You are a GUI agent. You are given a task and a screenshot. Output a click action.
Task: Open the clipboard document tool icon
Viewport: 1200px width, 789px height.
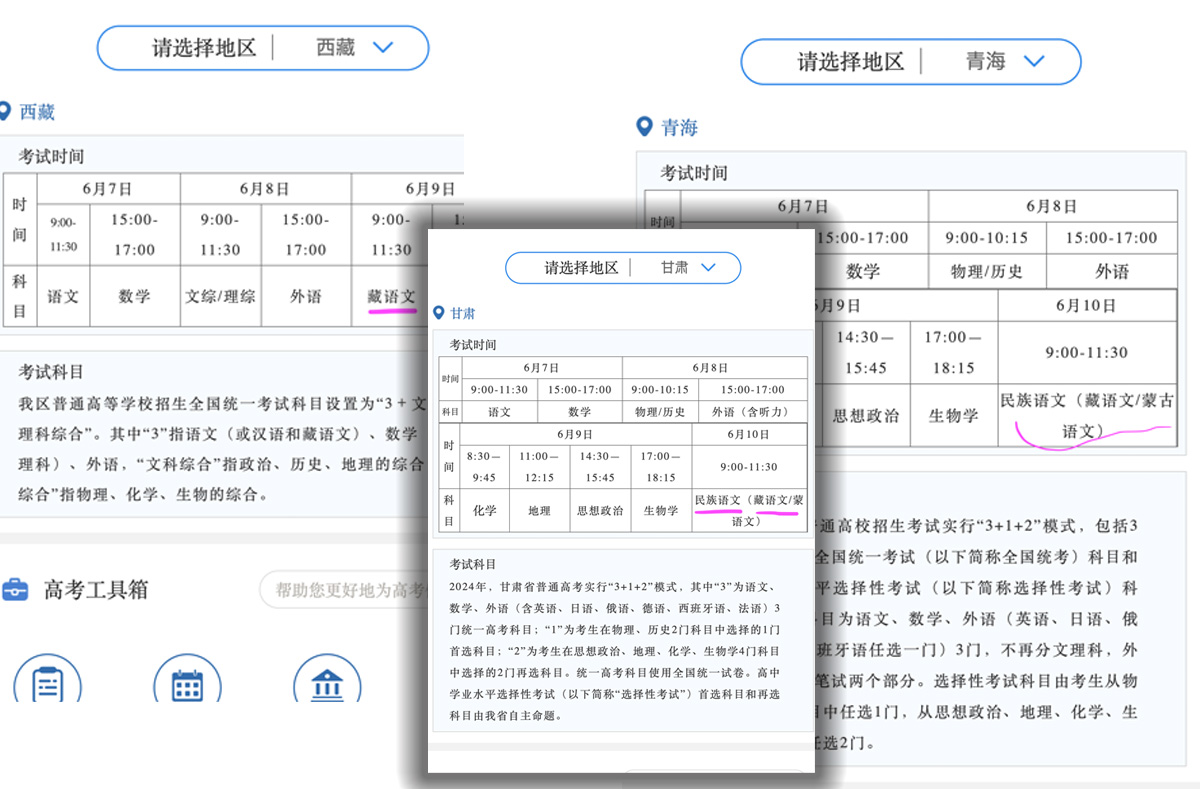pos(47,684)
